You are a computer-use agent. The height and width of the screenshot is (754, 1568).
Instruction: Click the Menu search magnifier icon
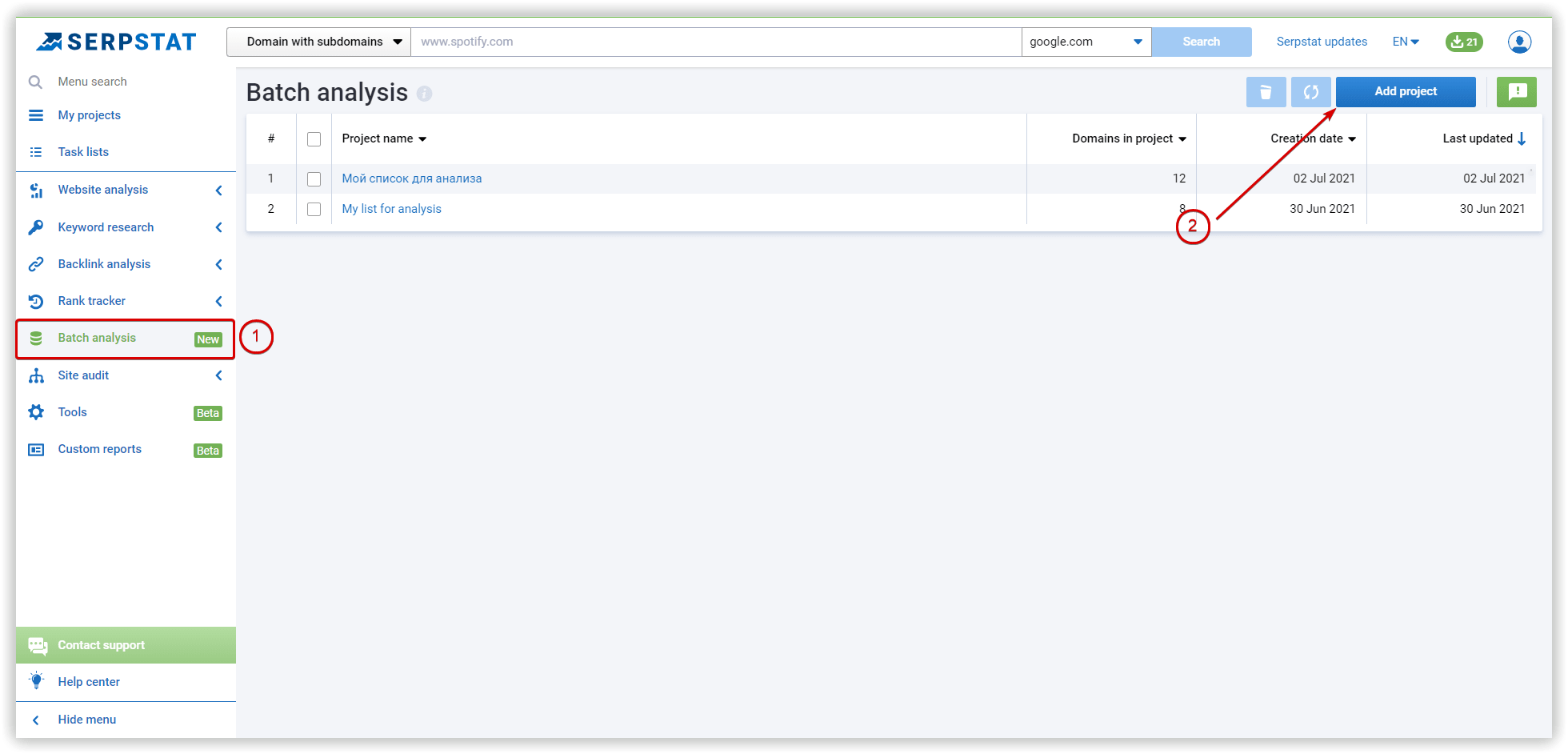(x=35, y=82)
